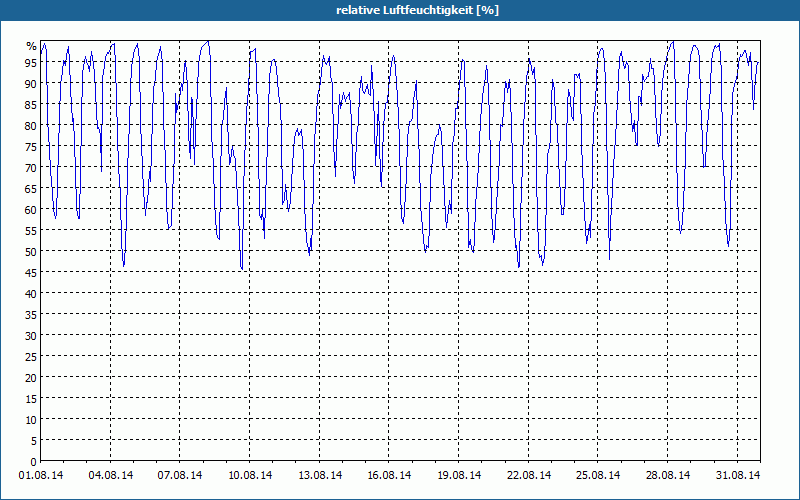Screen dimensions: 800x500
Task: Click the y-axis value 90
Action: point(31,83)
